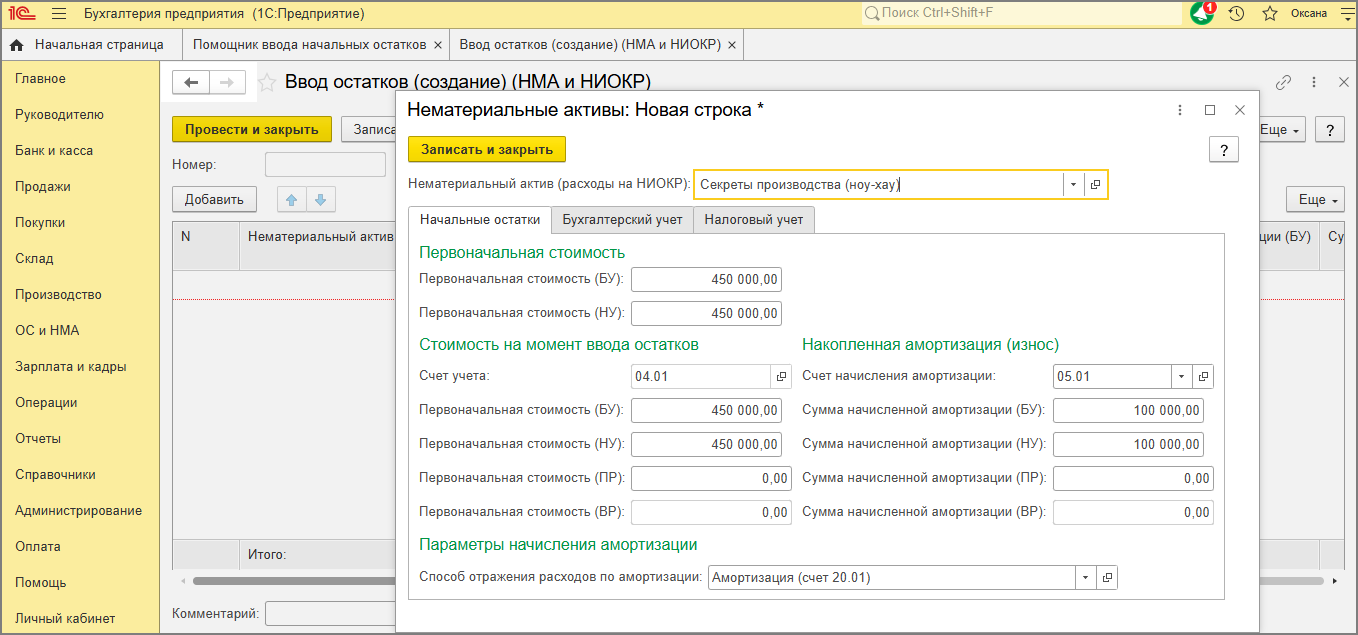Open Зарплата и кадры section

(x=71, y=367)
